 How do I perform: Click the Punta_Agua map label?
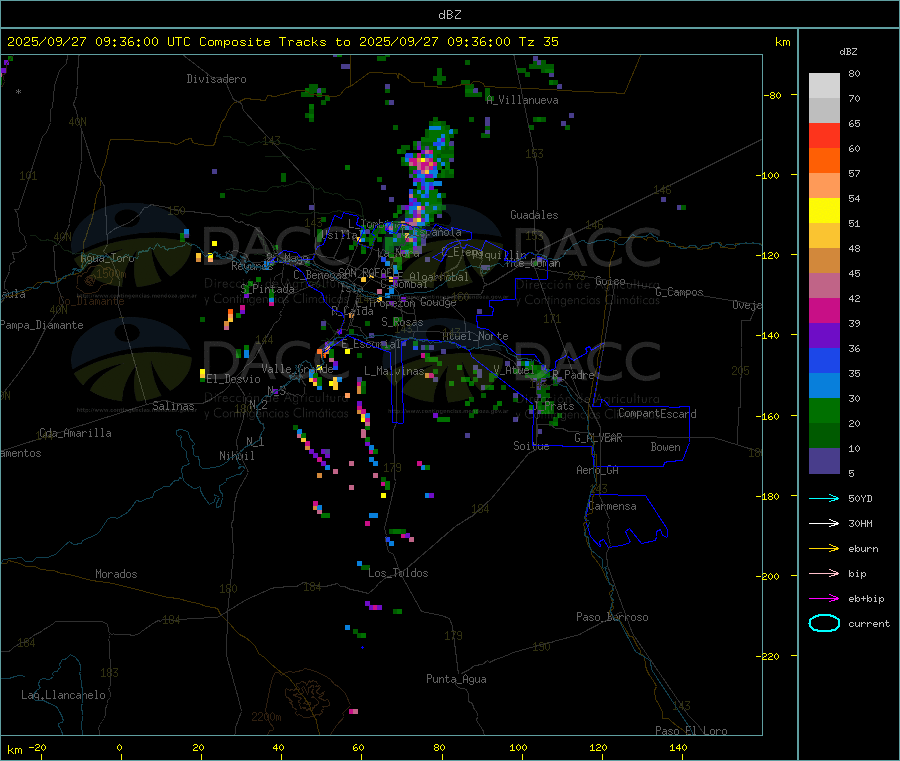[x=456, y=679]
